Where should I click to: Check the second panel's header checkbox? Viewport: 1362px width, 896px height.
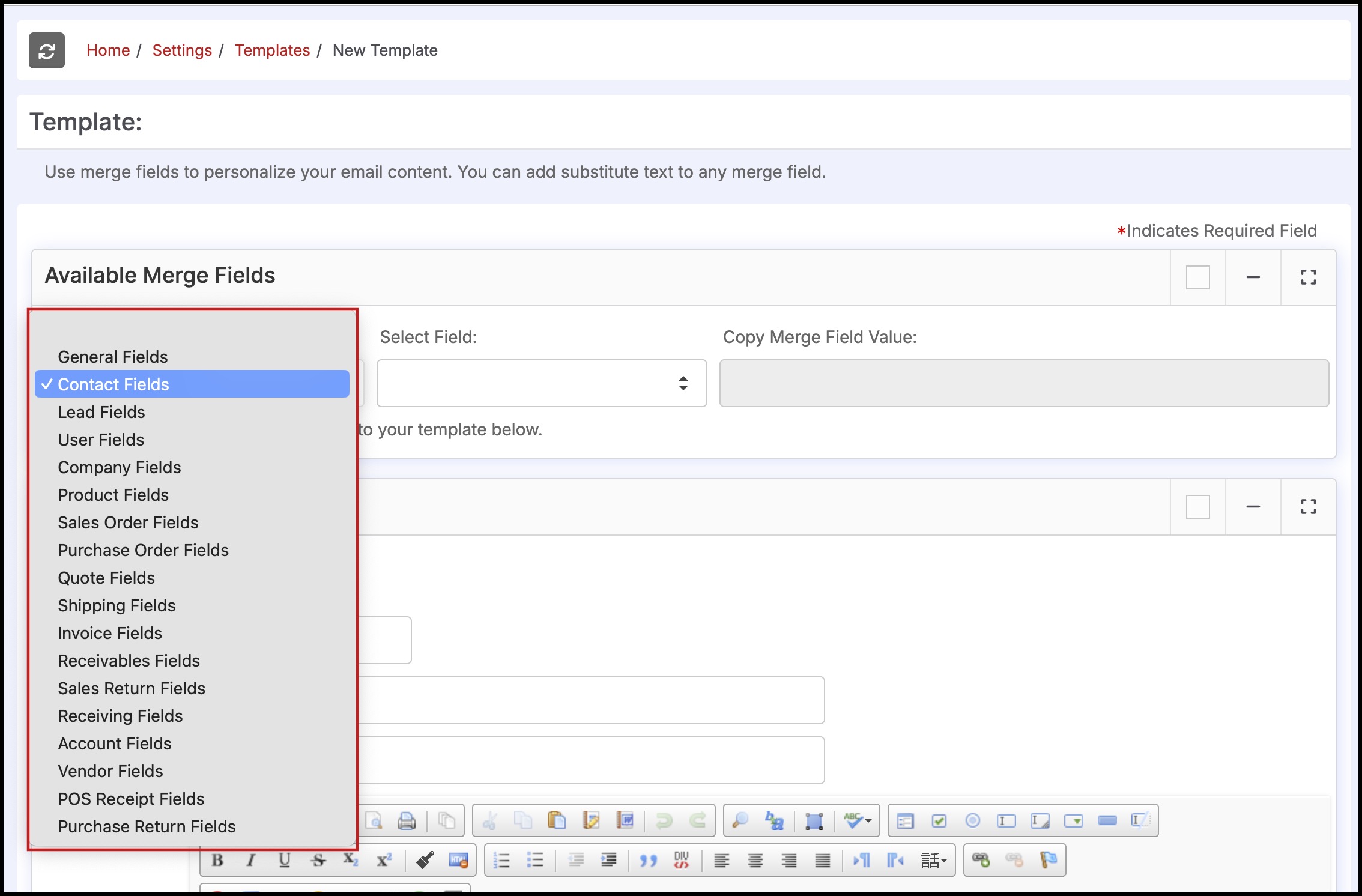(1197, 507)
